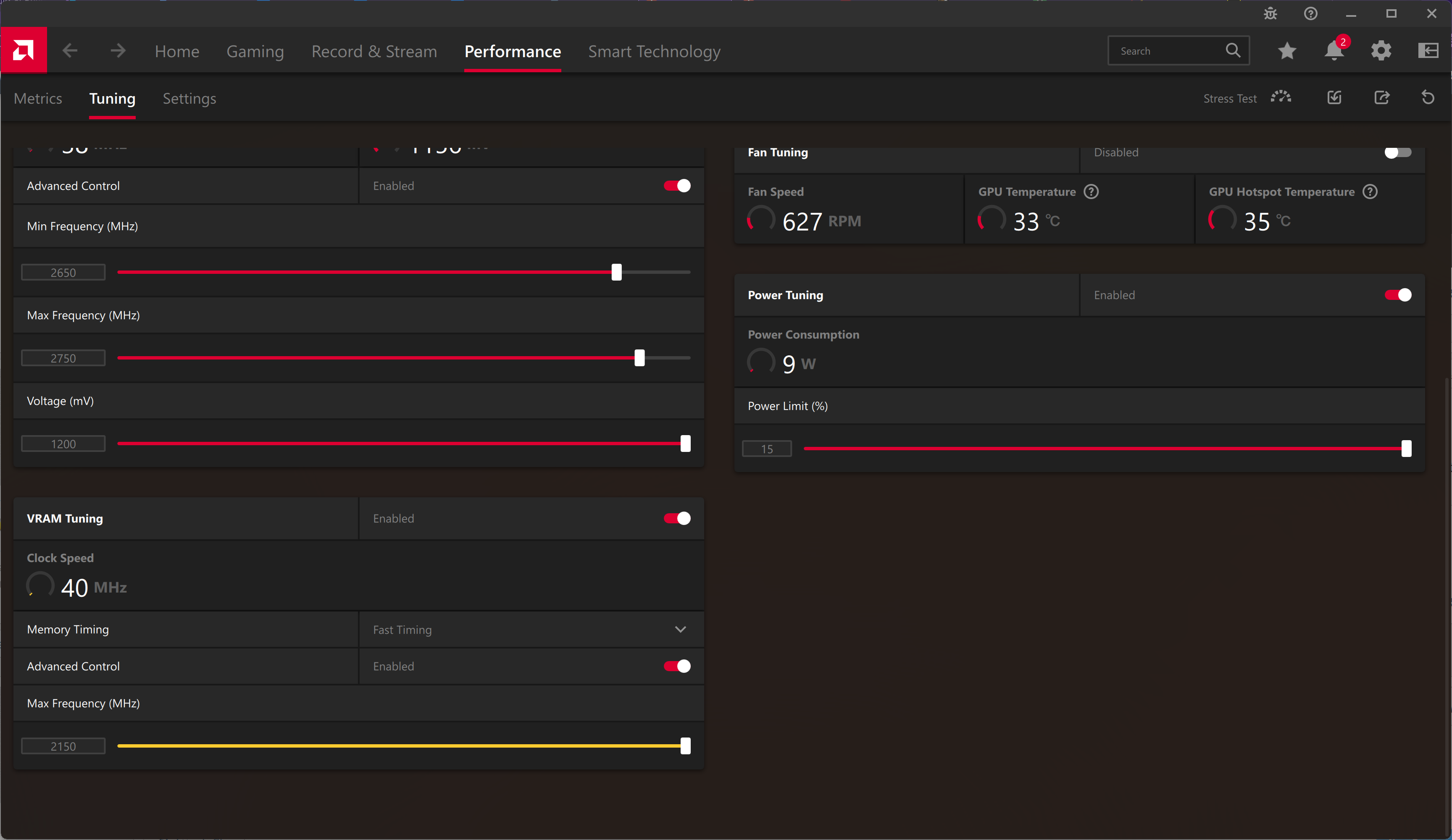
Task: Maximize the AMD Software window
Action: click(x=1391, y=14)
